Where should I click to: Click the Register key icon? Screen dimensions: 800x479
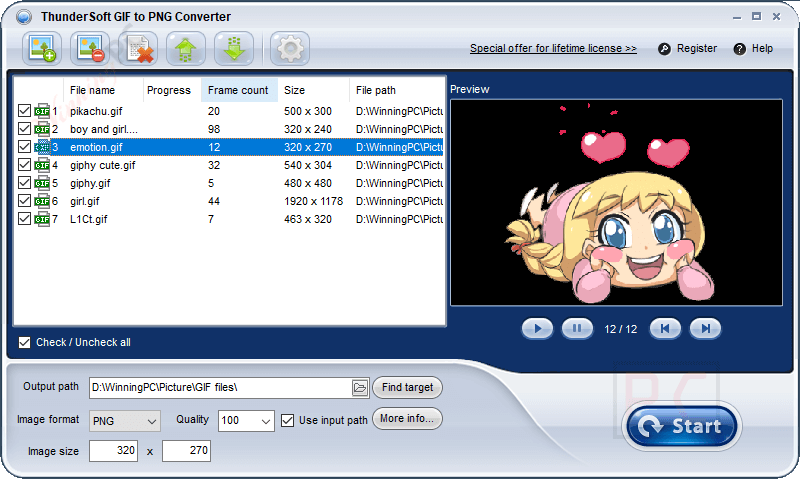click(664, 49)
